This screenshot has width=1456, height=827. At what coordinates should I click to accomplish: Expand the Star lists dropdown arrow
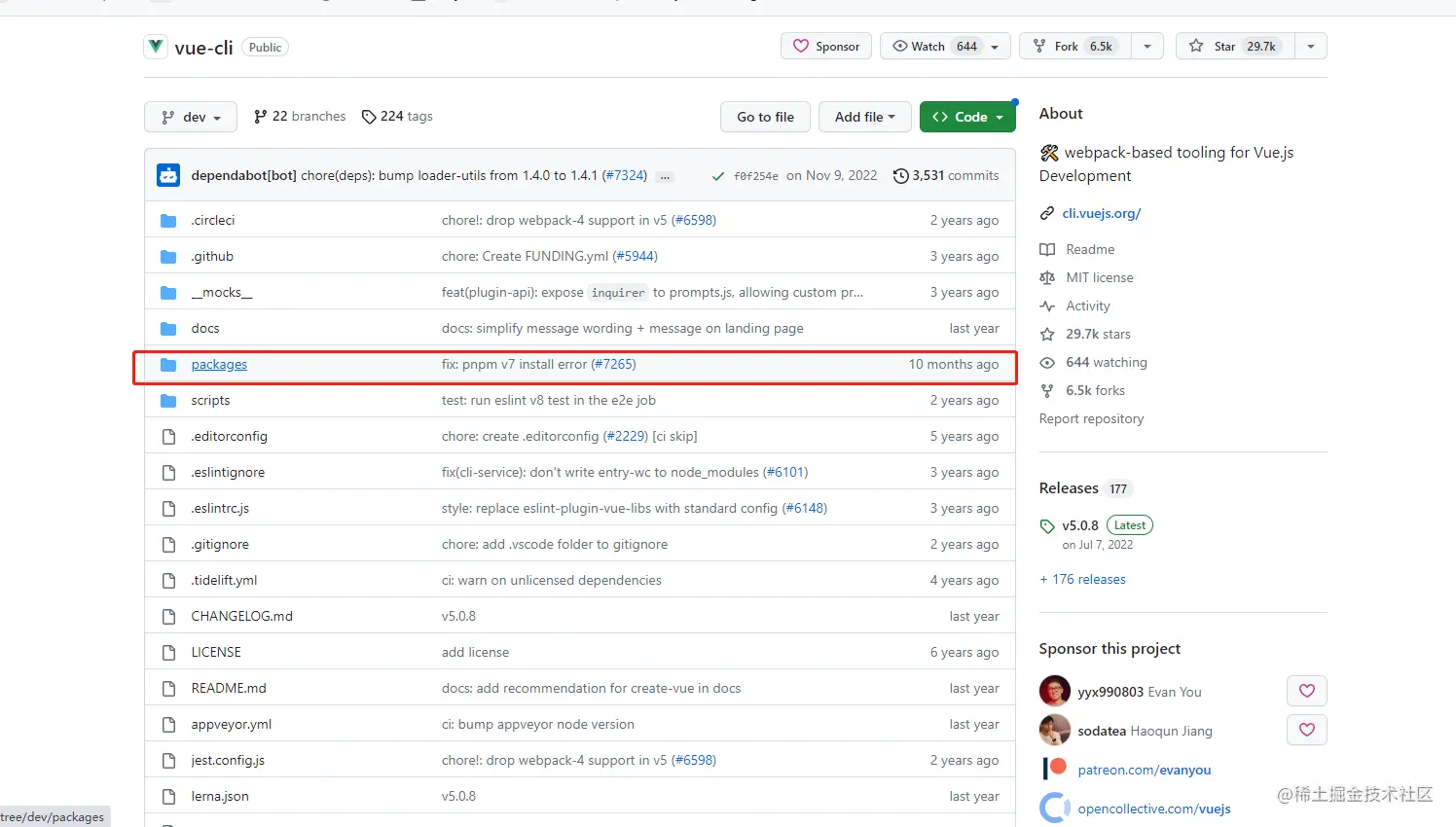click(x=1311, y=47)
